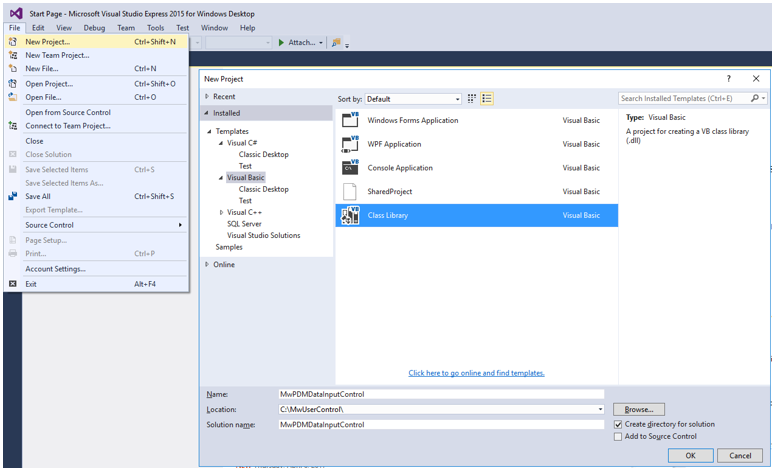Select Open from Source Control entry
The height and width of the screenshot is (471, 776).
(x=97, y=112)
